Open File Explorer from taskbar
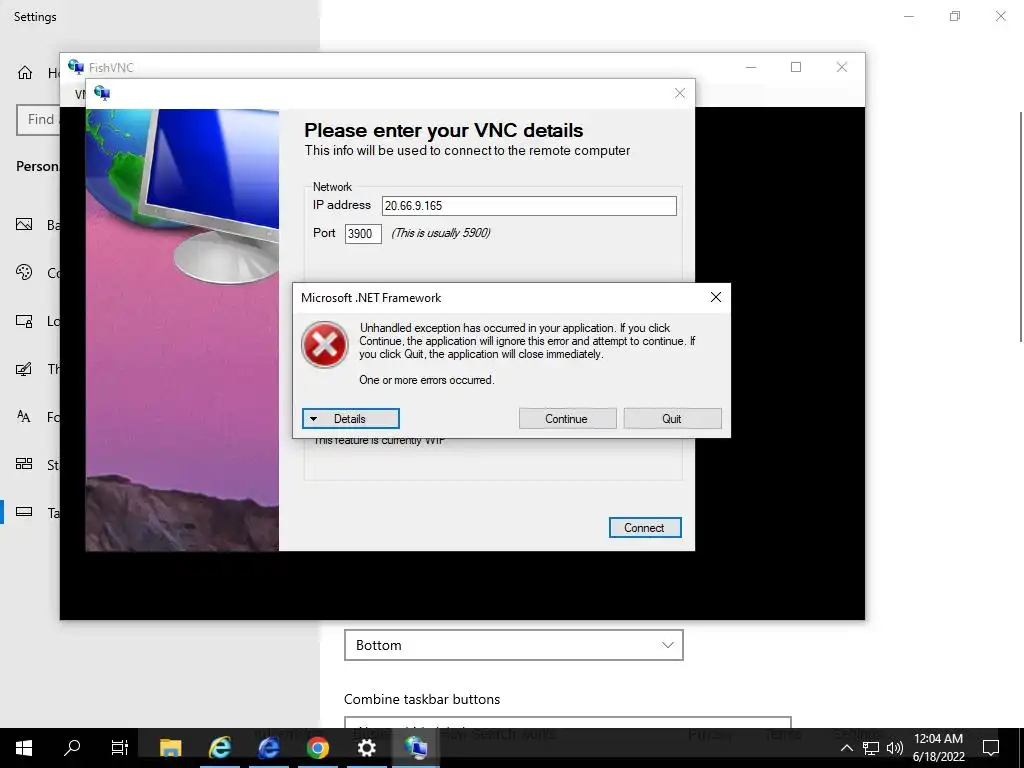The image size is (1024, 768). point(170,748)
